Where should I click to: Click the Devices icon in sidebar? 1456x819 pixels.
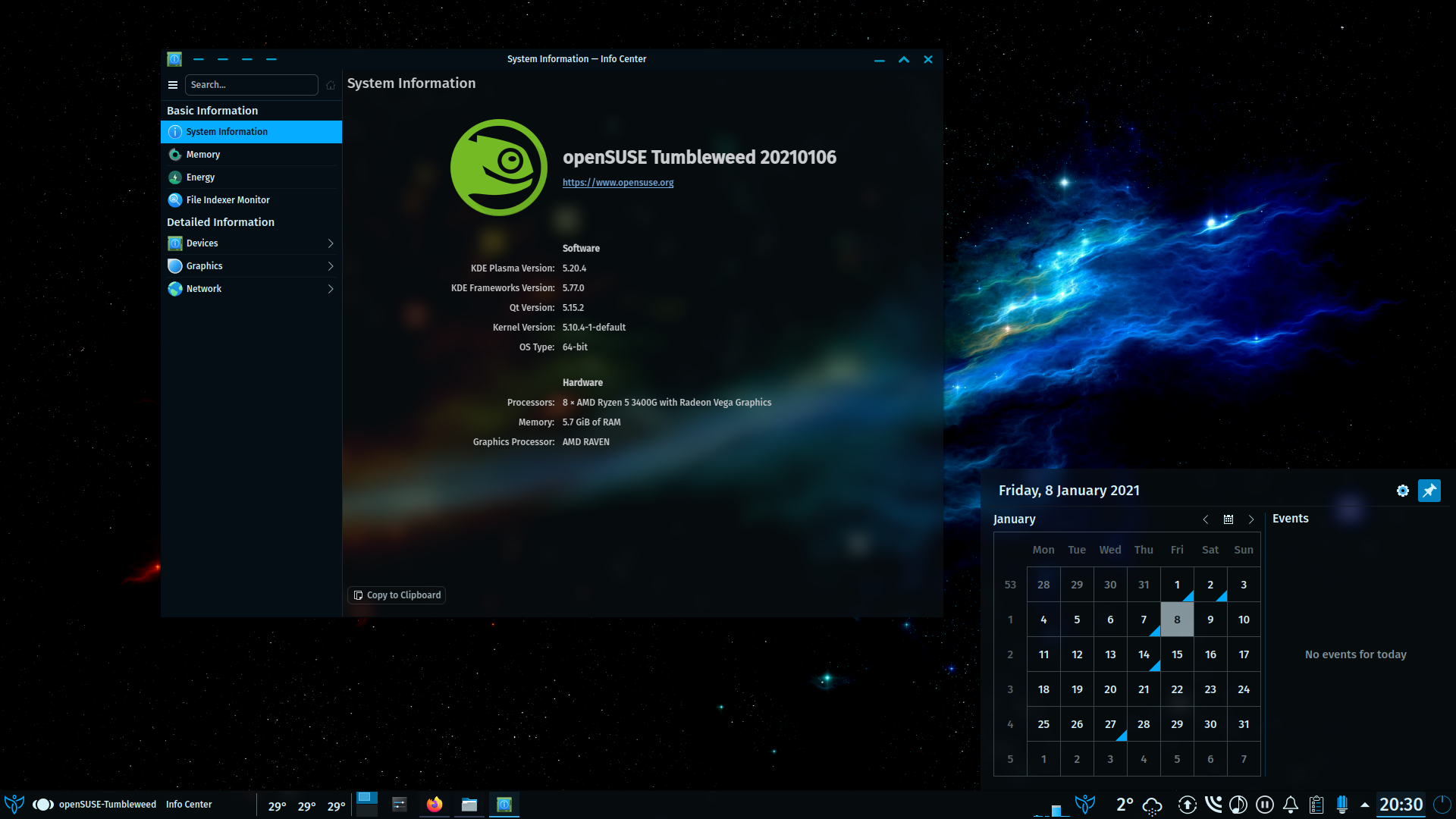point(175,243)
